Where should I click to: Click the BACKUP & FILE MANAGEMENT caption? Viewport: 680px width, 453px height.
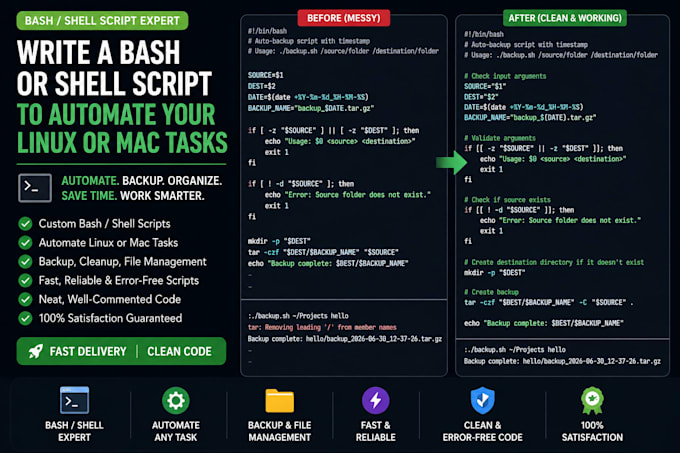coord(279,431)
